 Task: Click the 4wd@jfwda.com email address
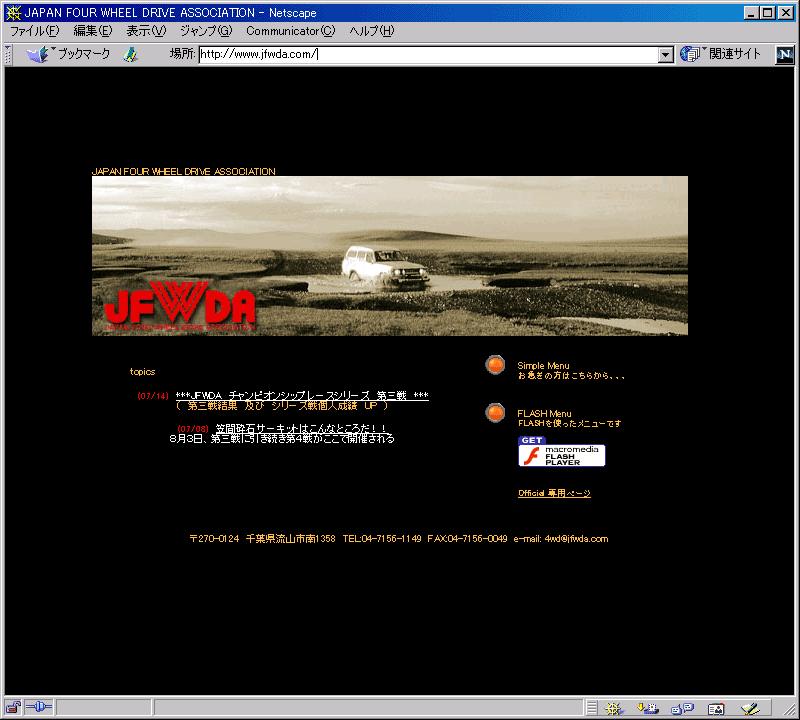(576, 539)
